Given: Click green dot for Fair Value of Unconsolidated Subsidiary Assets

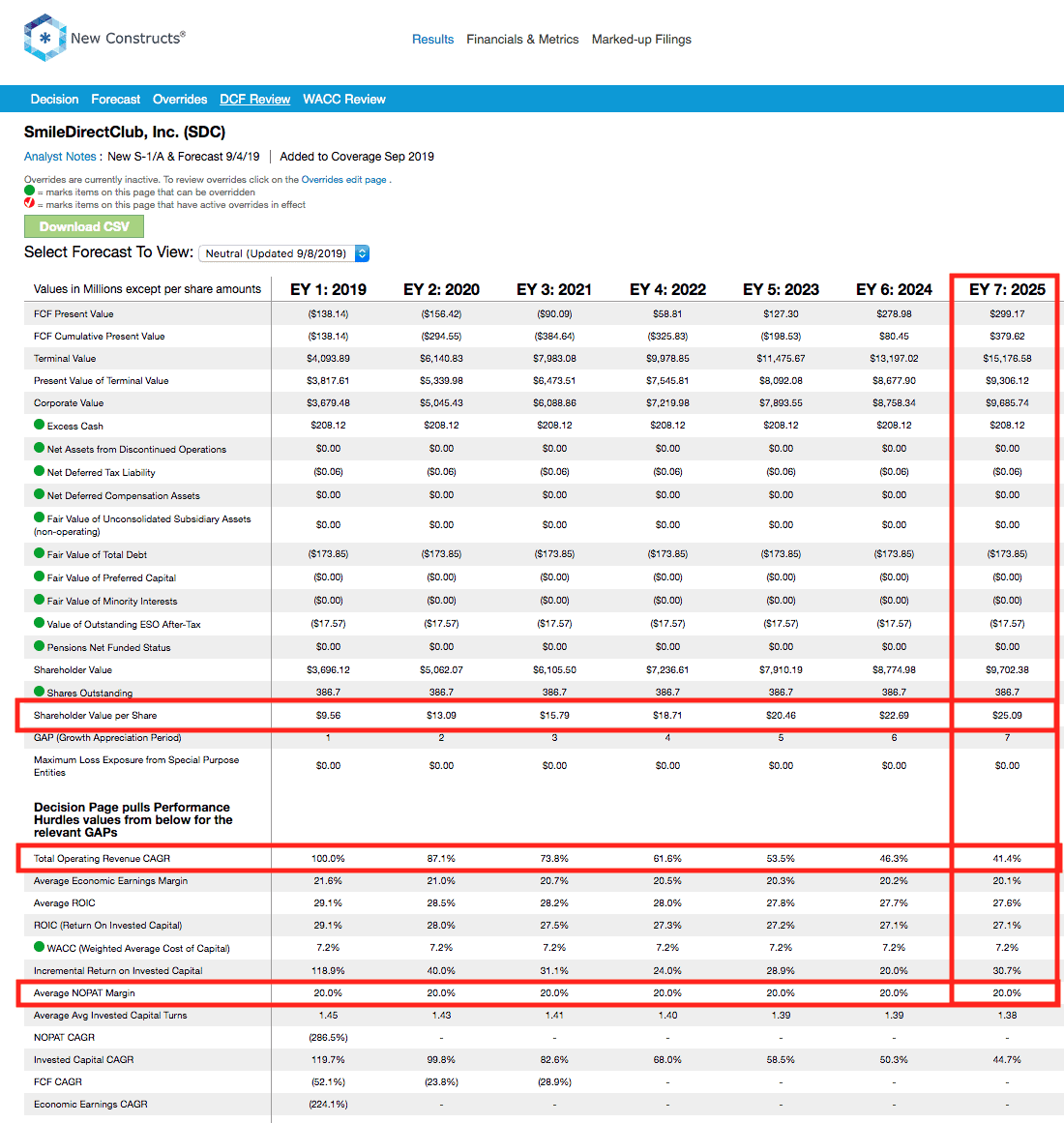Looking at the screenshot, I should pos(40,517).
